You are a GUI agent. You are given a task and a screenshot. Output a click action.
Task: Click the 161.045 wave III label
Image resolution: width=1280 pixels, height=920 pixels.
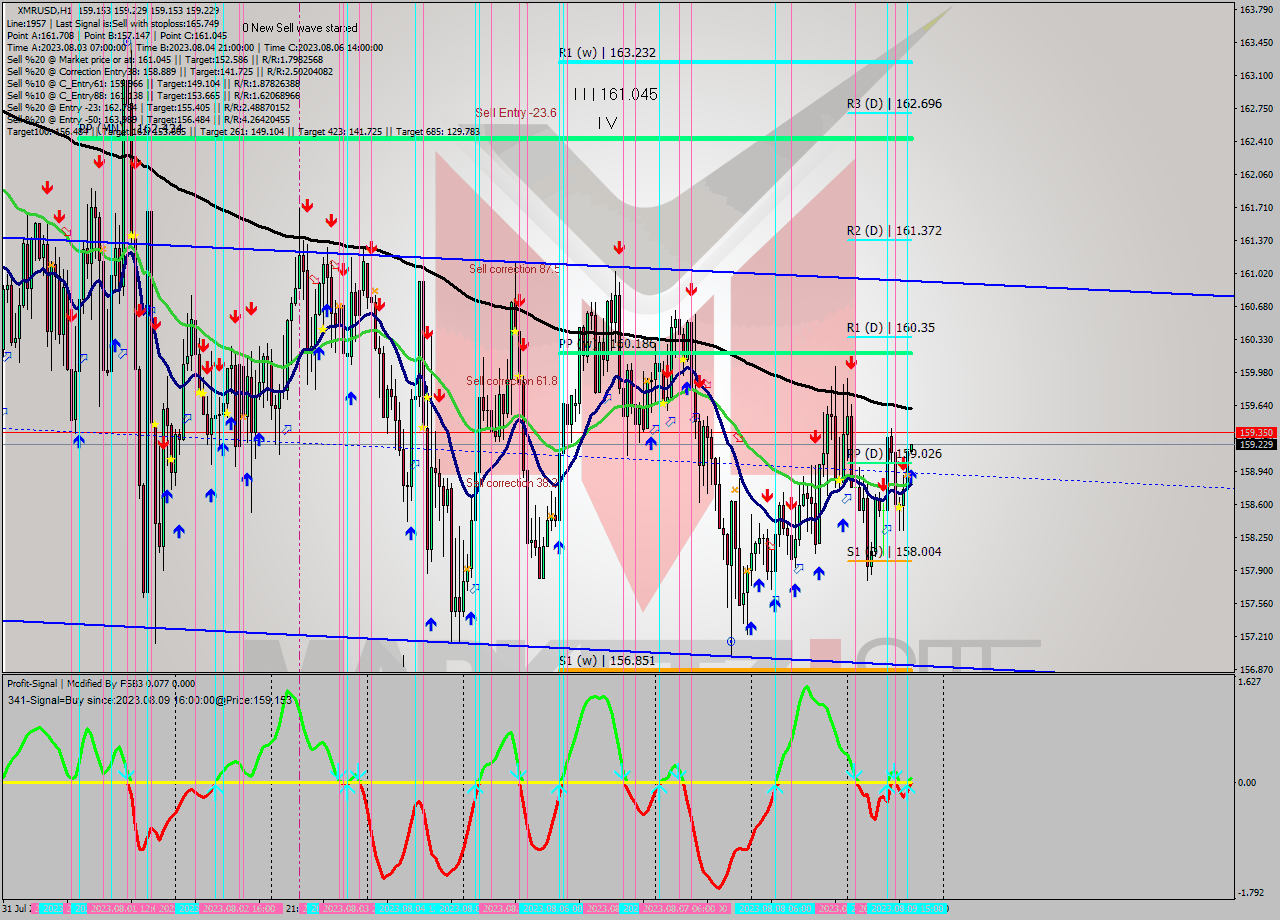(x=615, y=94)
